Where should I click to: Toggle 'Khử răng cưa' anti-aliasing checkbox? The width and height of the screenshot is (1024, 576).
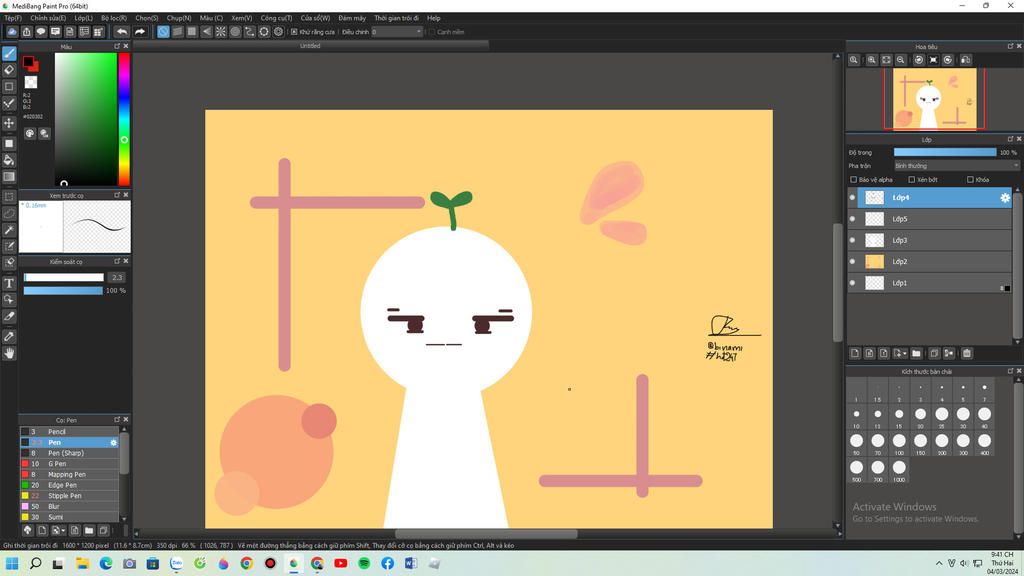(294, 32)
